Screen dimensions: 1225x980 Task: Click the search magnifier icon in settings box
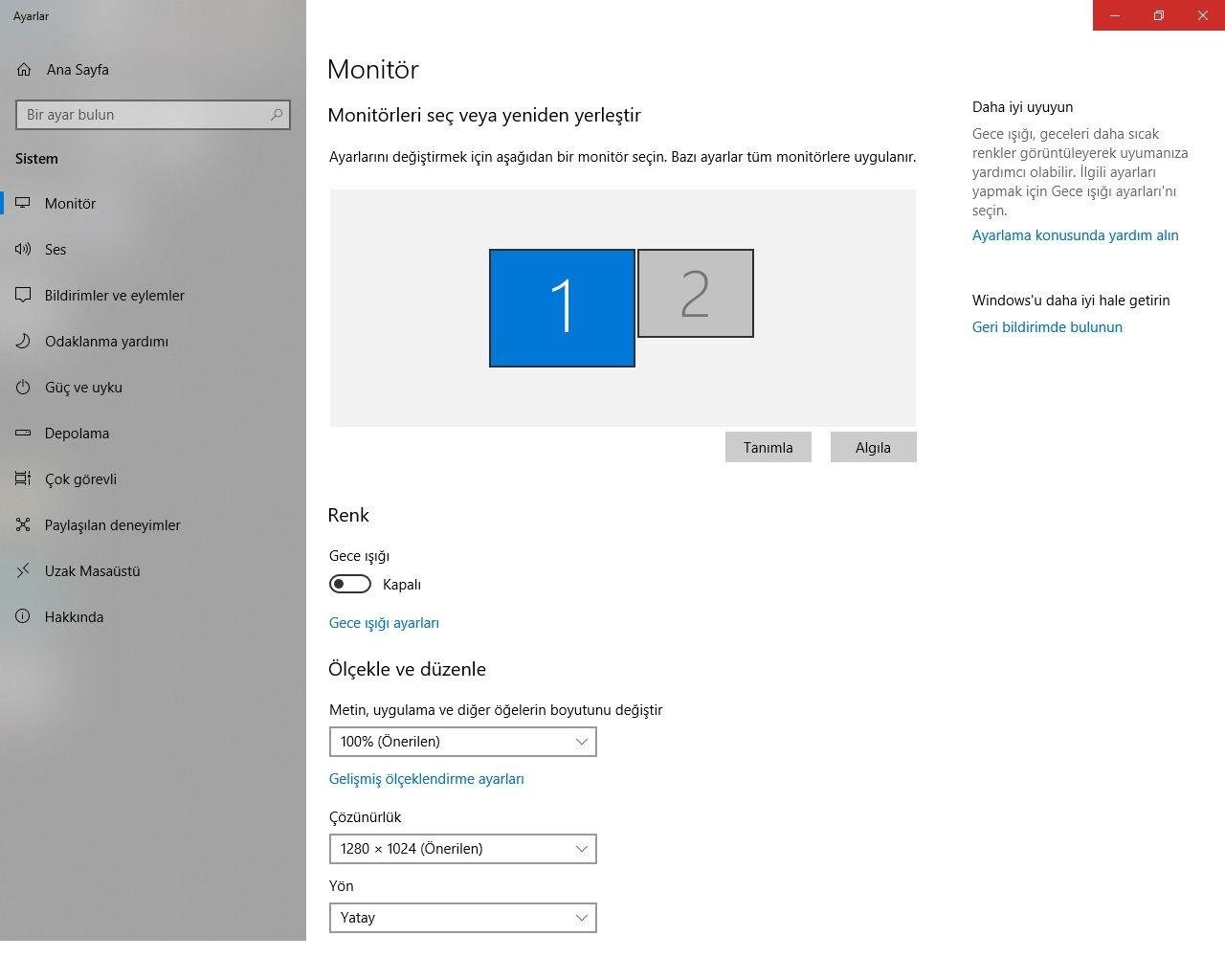coord(277,115)
